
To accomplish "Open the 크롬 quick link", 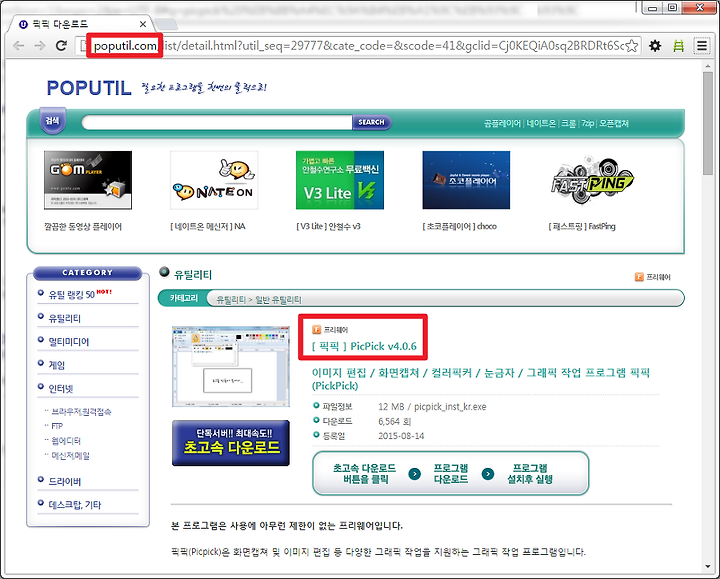I will tap(568, 124).
